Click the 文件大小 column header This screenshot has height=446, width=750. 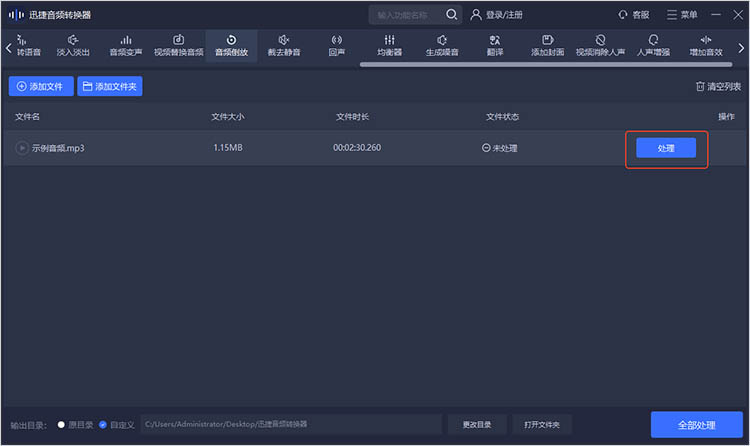[x=228, y=117]
